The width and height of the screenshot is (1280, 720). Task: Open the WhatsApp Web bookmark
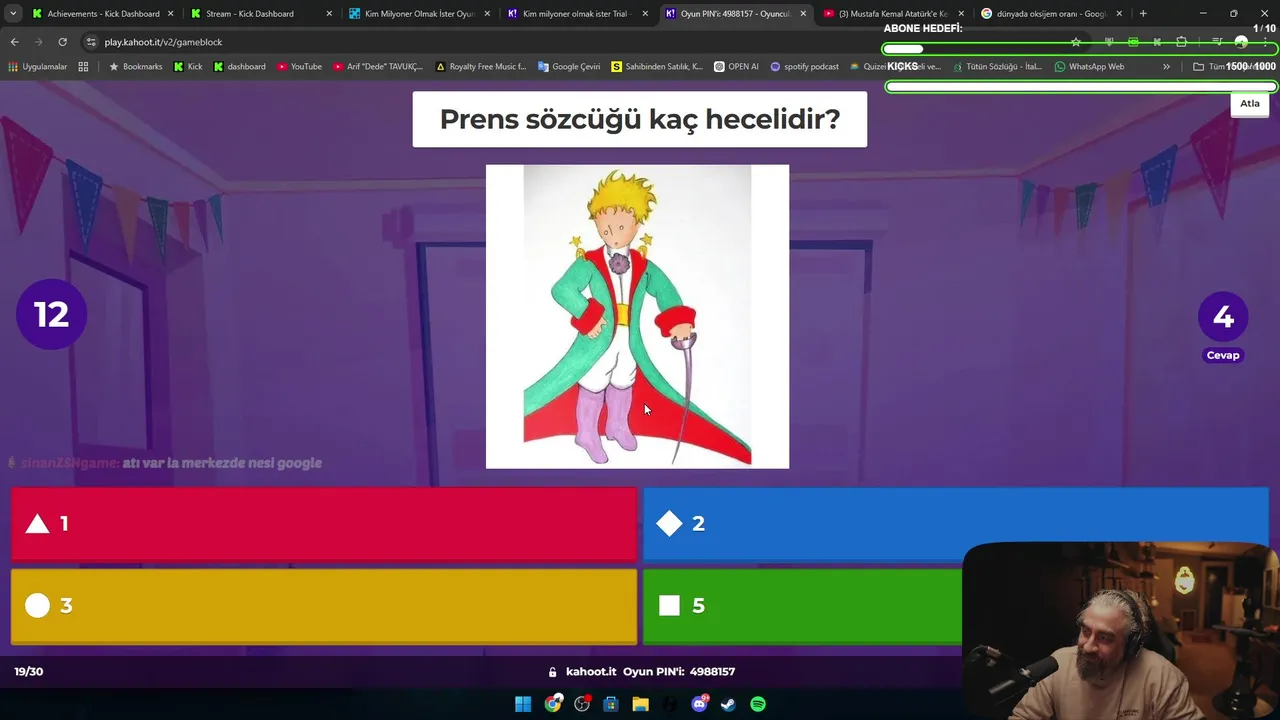[x=1089, y=67]
